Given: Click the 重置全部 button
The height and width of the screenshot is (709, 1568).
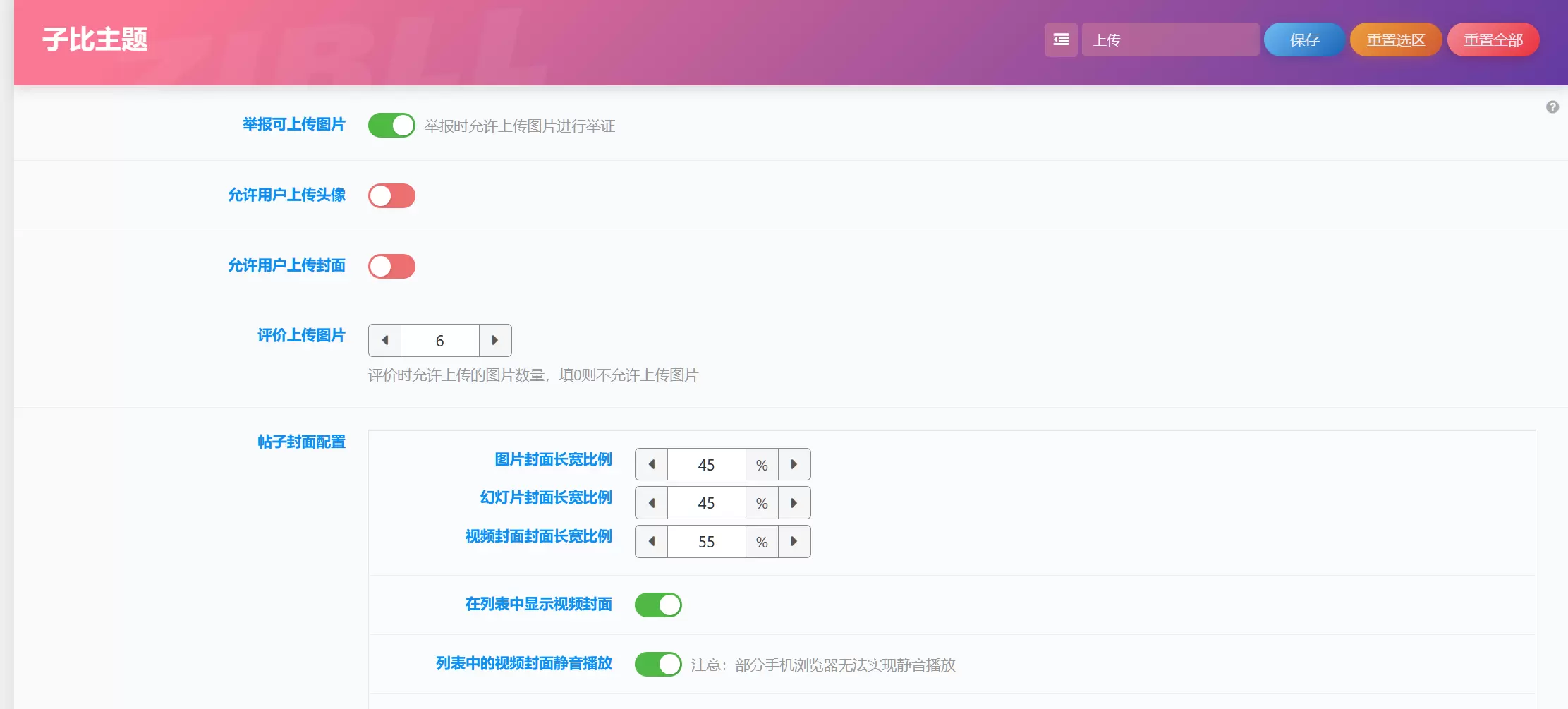Looking at the screenshot, I should (1493, 40).
